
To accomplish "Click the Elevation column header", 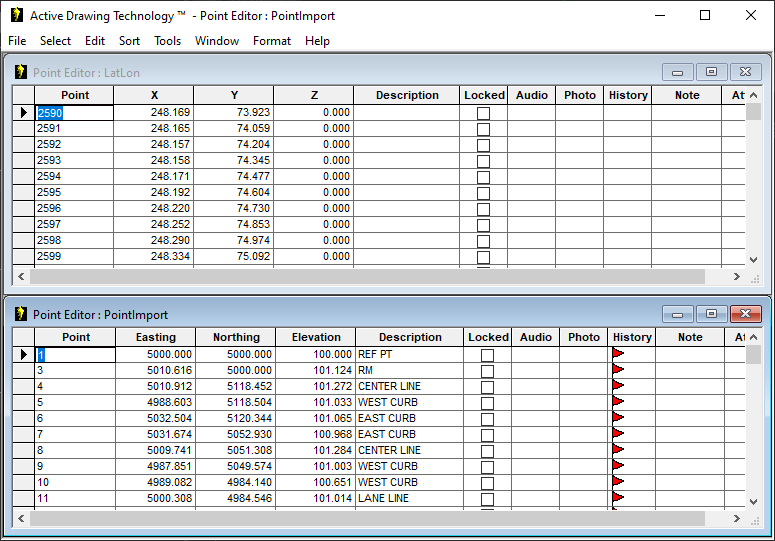I will pyautogui.click(x=316, y=337).
